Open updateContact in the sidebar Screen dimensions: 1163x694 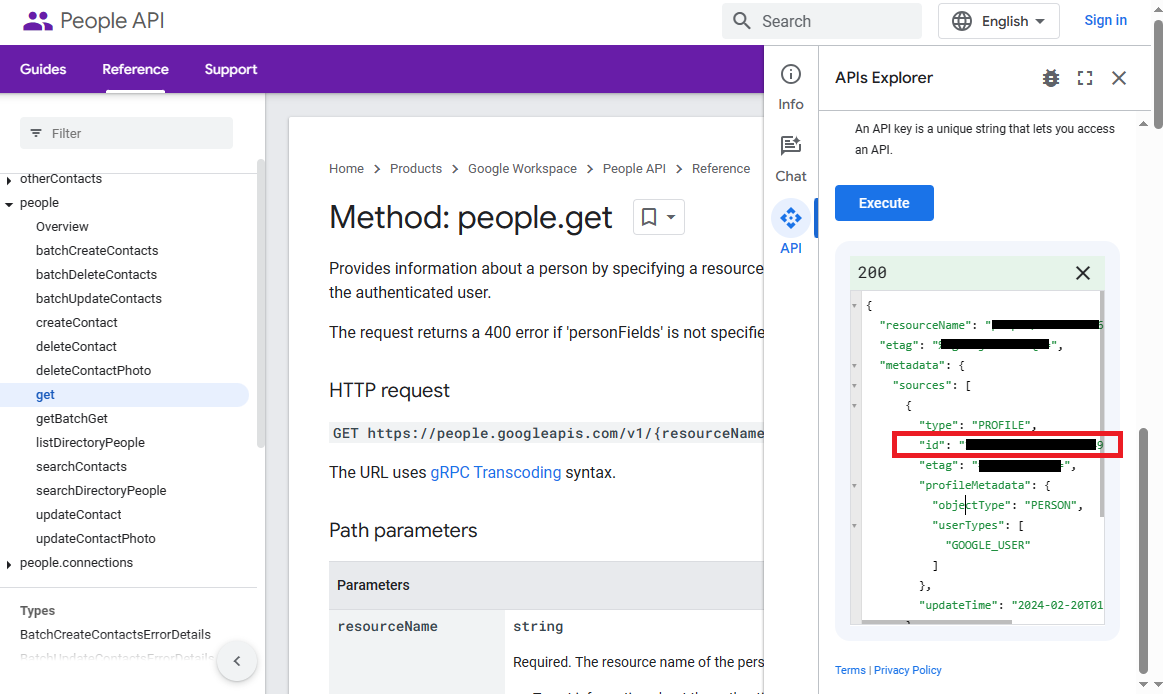[x=79, y=515]
